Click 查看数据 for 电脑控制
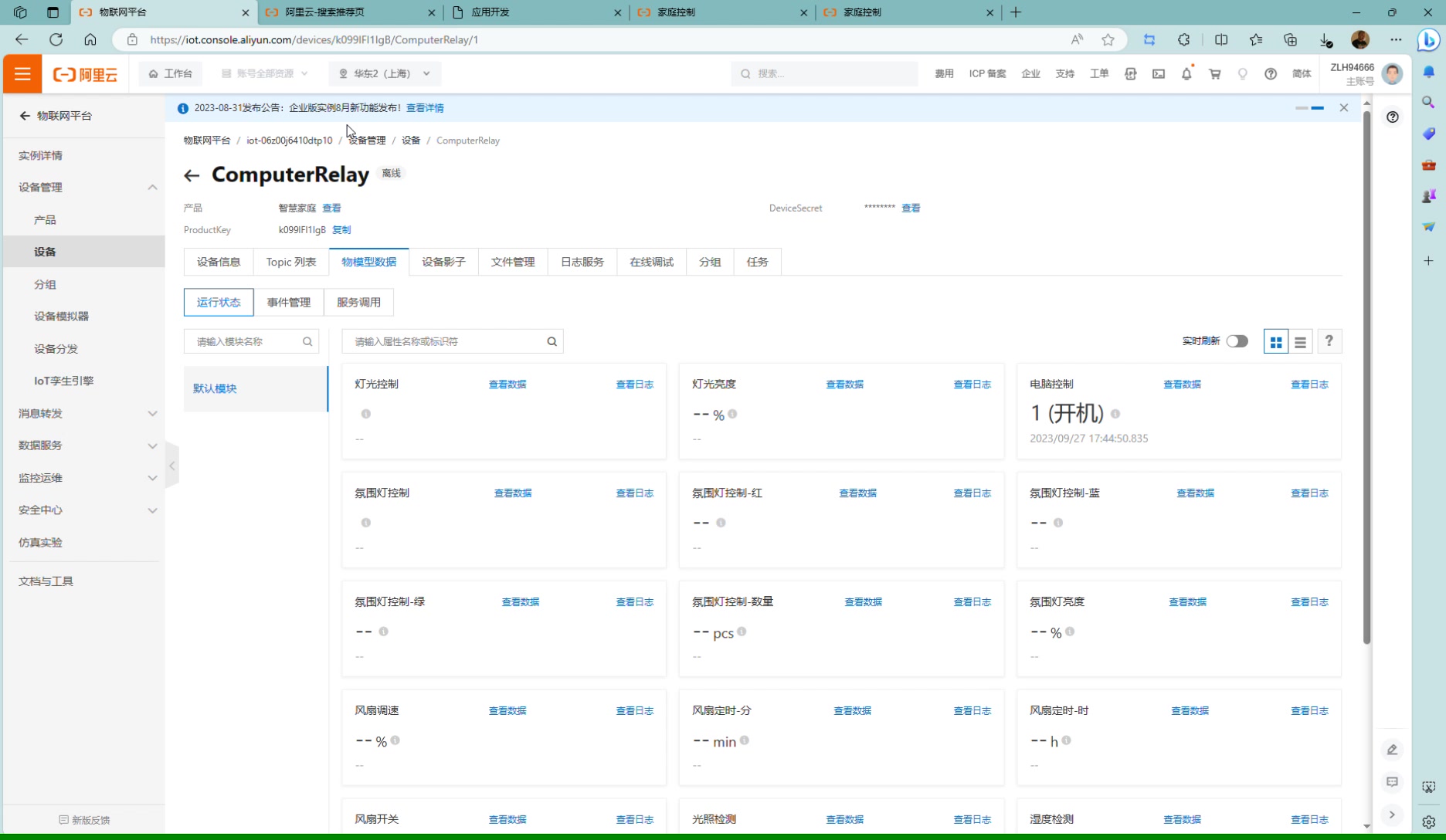The height and width of the screenshot is (840, 1446). 1182,384
